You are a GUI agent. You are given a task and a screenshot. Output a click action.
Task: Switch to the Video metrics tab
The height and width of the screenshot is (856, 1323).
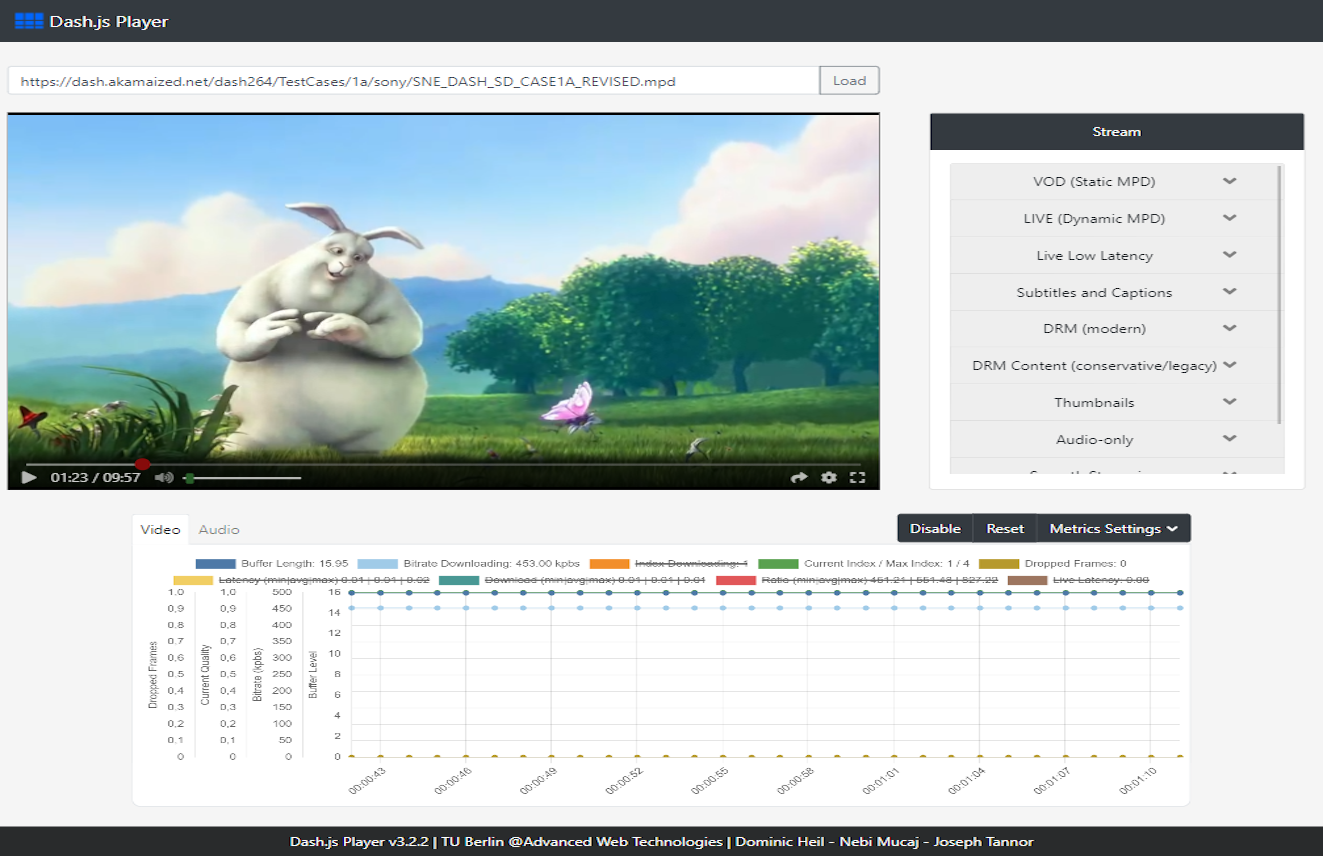tap(160, 529)
